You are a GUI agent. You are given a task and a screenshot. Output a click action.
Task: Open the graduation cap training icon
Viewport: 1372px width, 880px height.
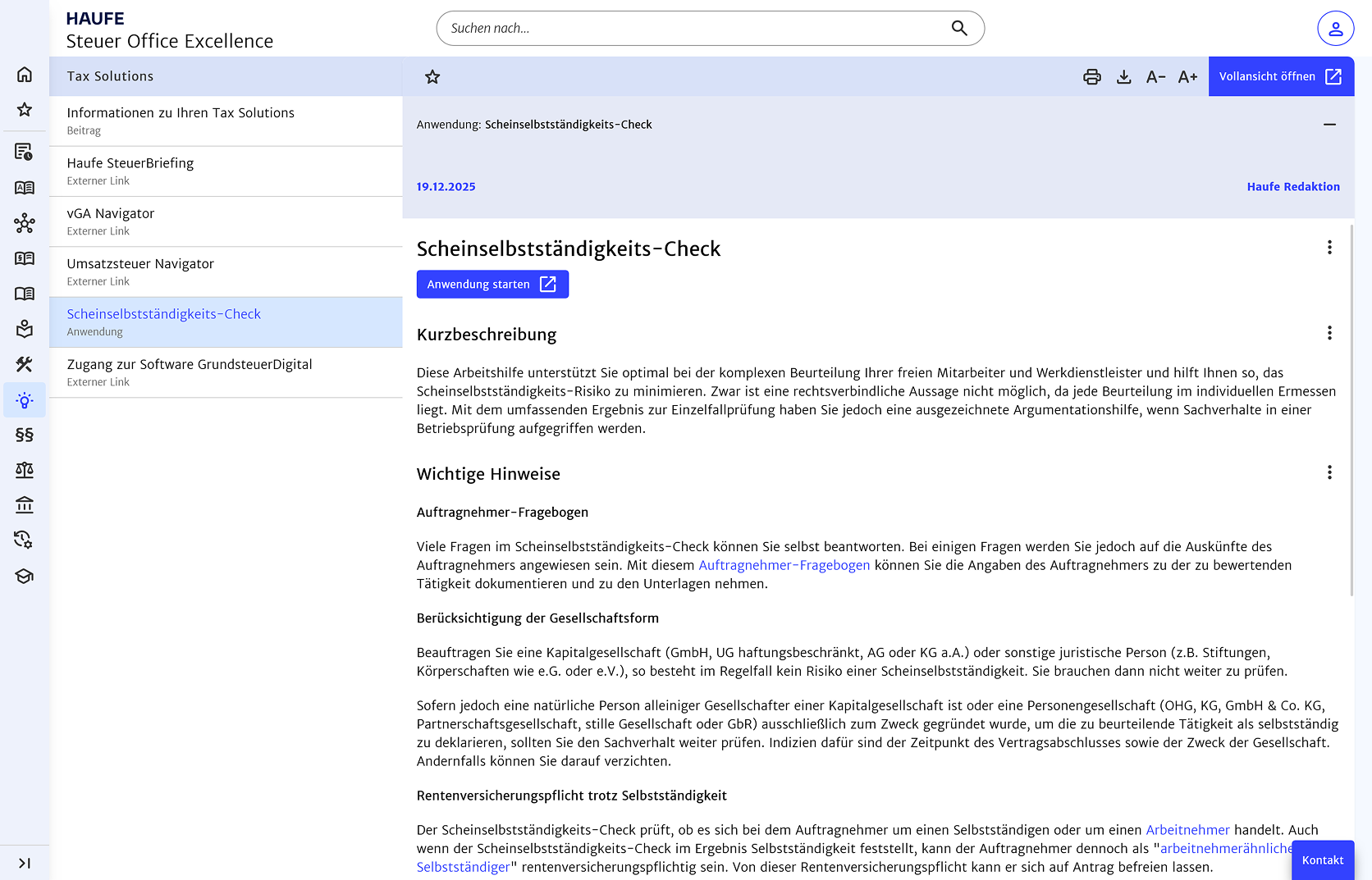[x=25, y=576]
